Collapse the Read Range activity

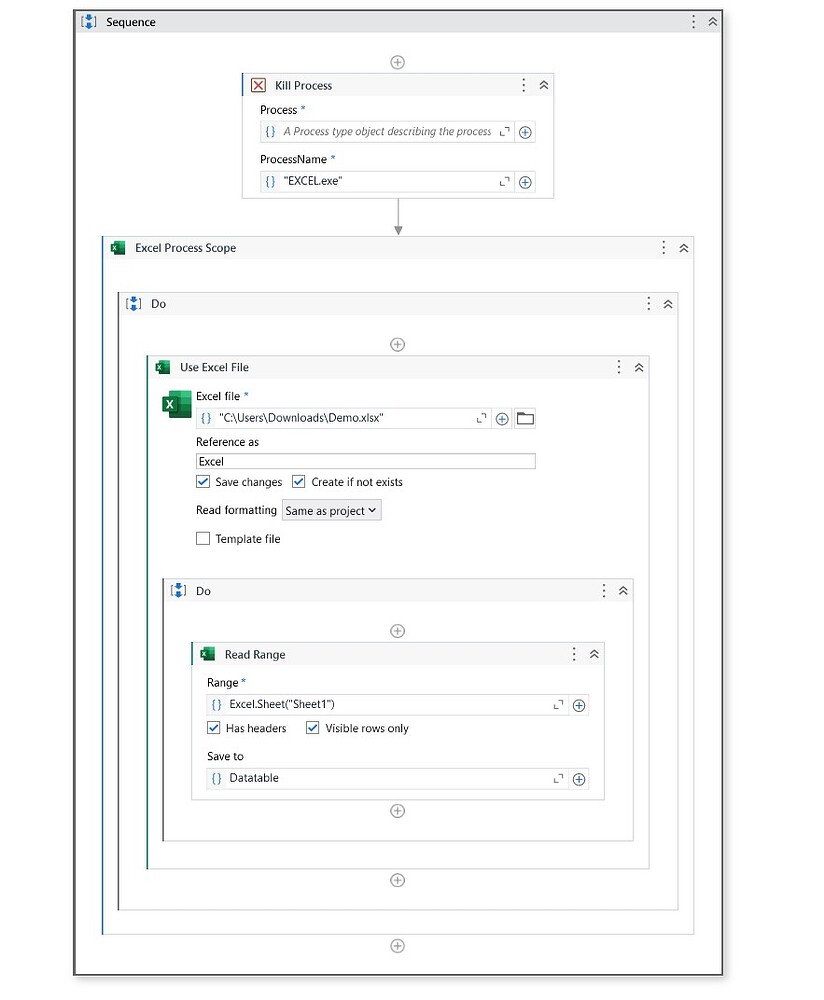pos(594,654)
